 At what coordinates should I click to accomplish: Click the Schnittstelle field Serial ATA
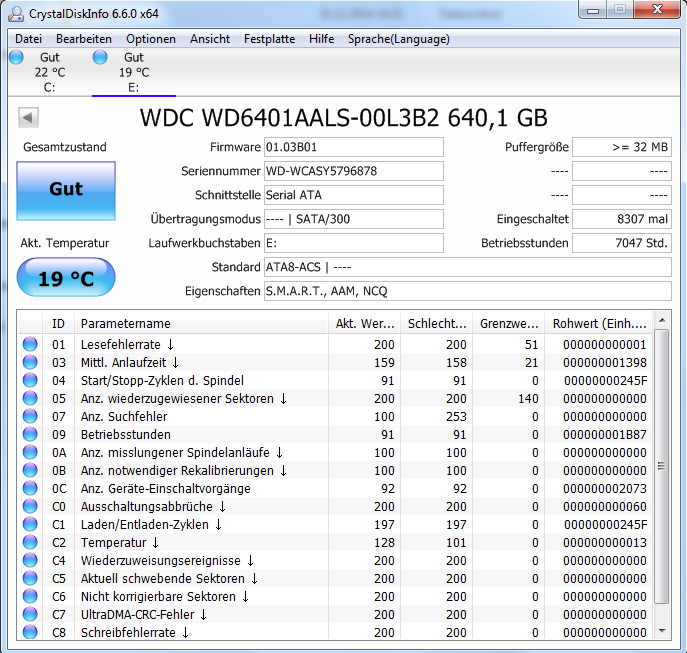[x=354, y=195]
